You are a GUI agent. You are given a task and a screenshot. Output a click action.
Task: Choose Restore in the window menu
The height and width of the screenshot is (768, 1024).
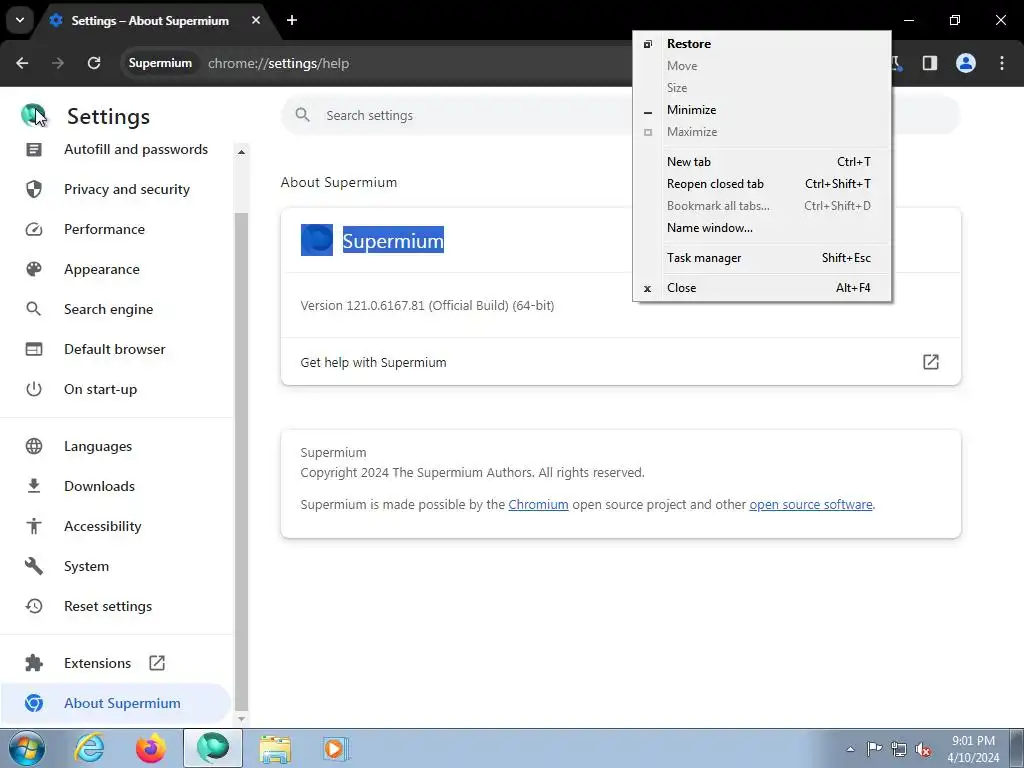point(762,44)
